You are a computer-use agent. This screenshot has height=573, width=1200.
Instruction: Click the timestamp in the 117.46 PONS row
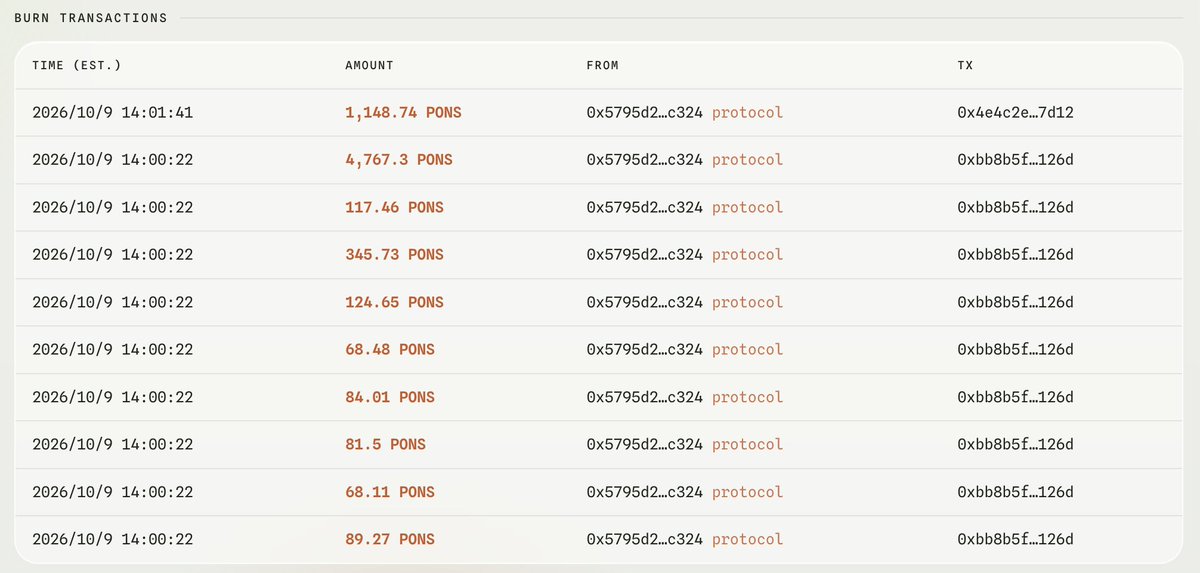tap(112, 208)
